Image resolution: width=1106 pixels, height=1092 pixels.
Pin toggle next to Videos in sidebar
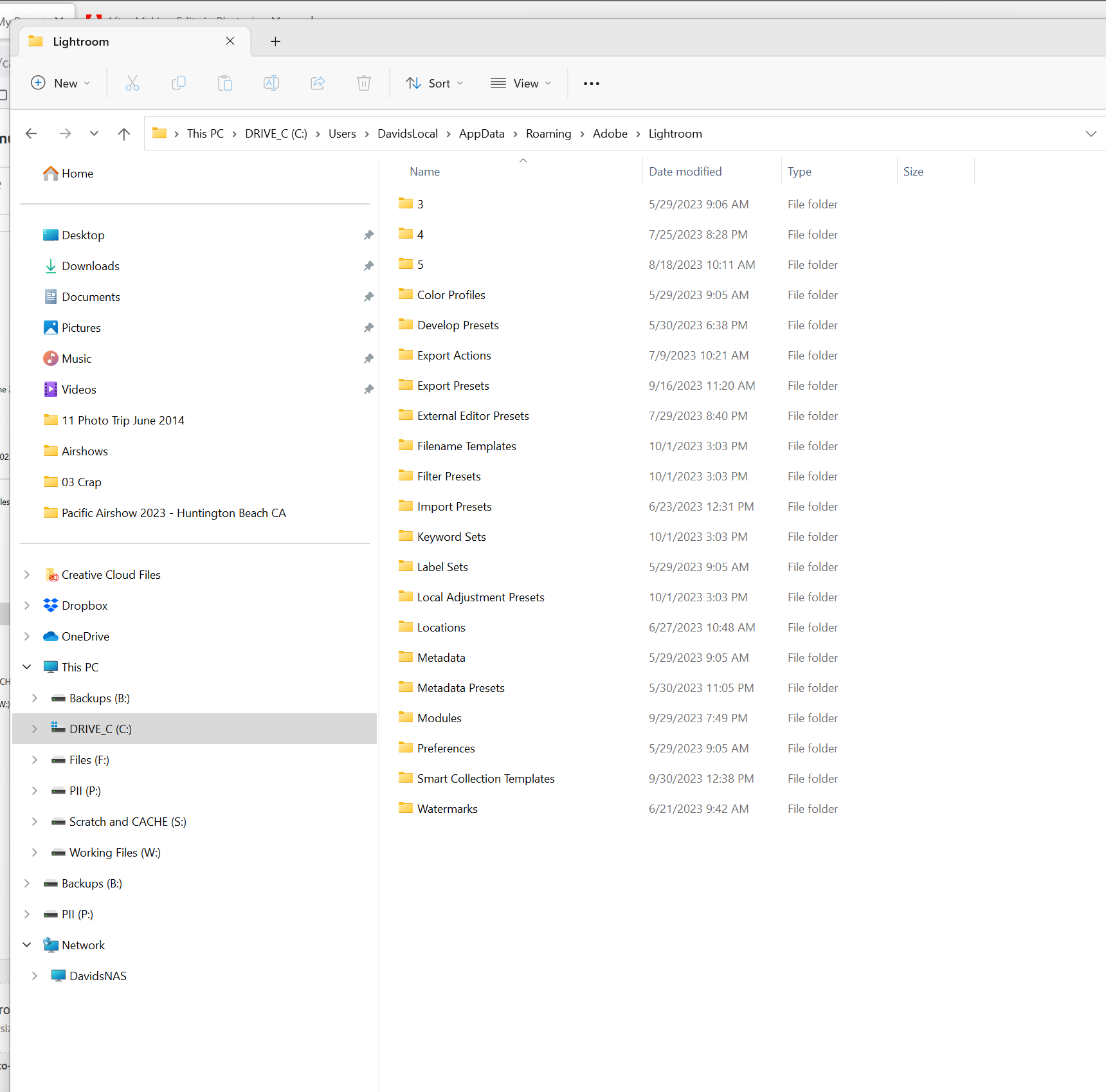click(368, 389)
